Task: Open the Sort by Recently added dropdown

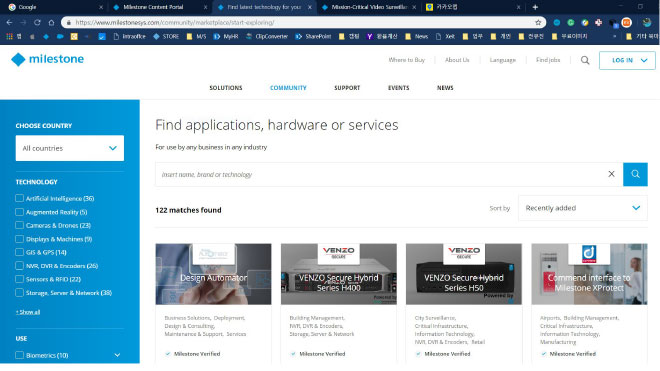Action: 583,208
